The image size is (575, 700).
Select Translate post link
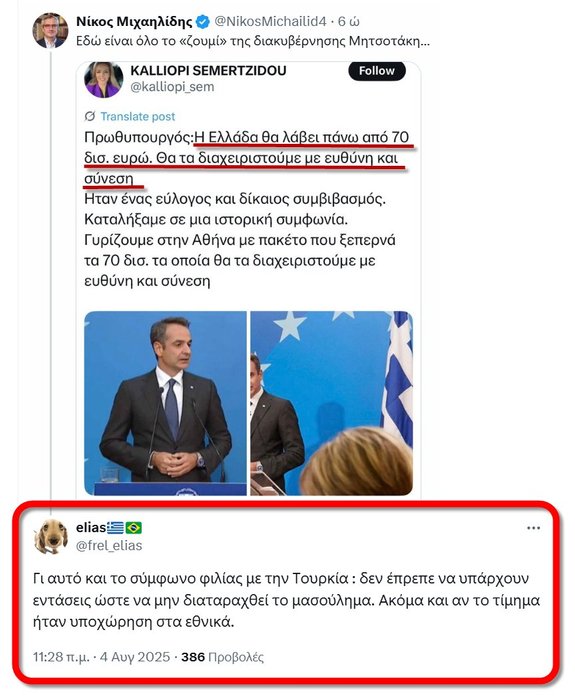(138, 117)
